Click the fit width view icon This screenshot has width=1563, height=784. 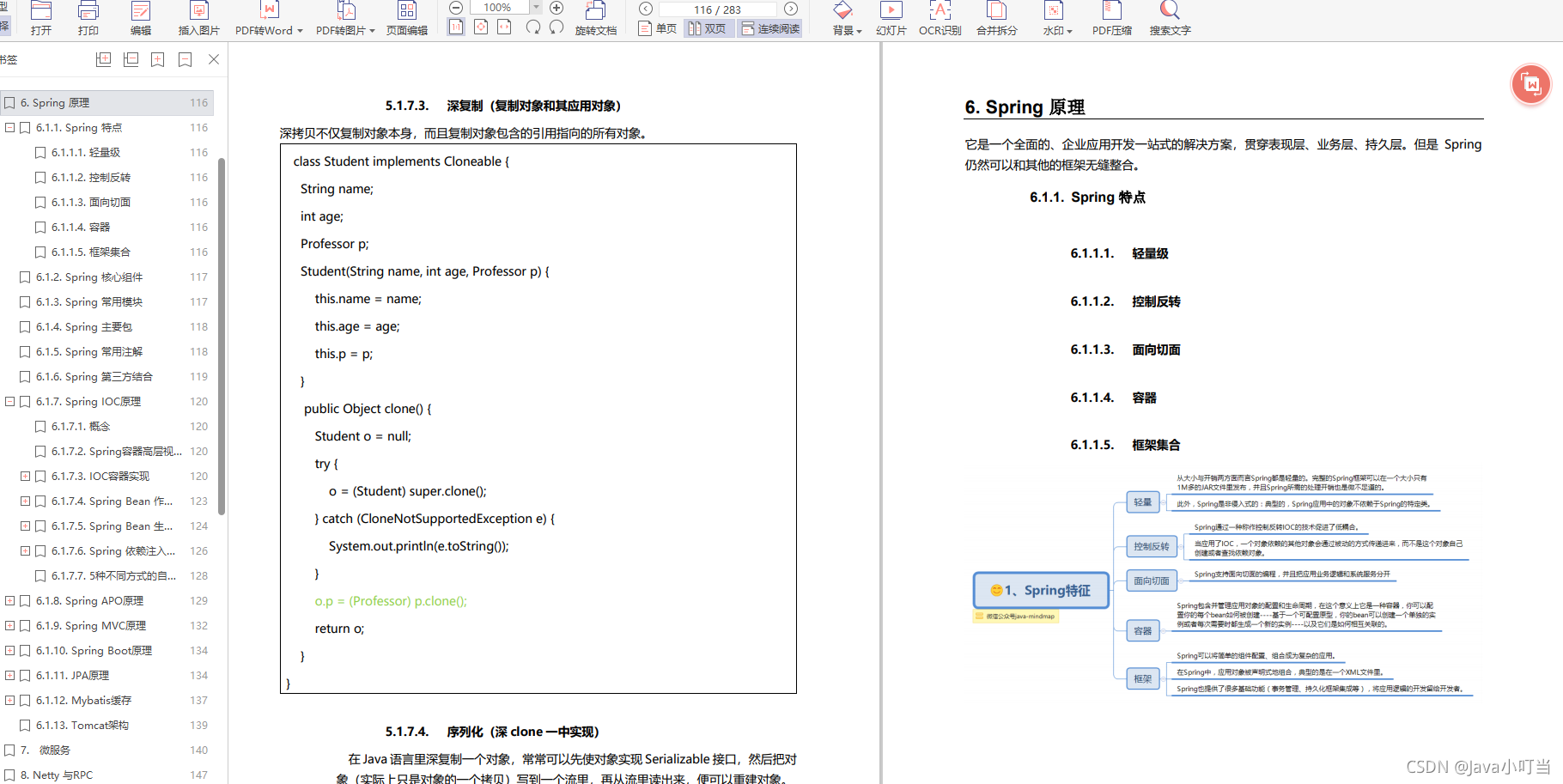(505, 27)
